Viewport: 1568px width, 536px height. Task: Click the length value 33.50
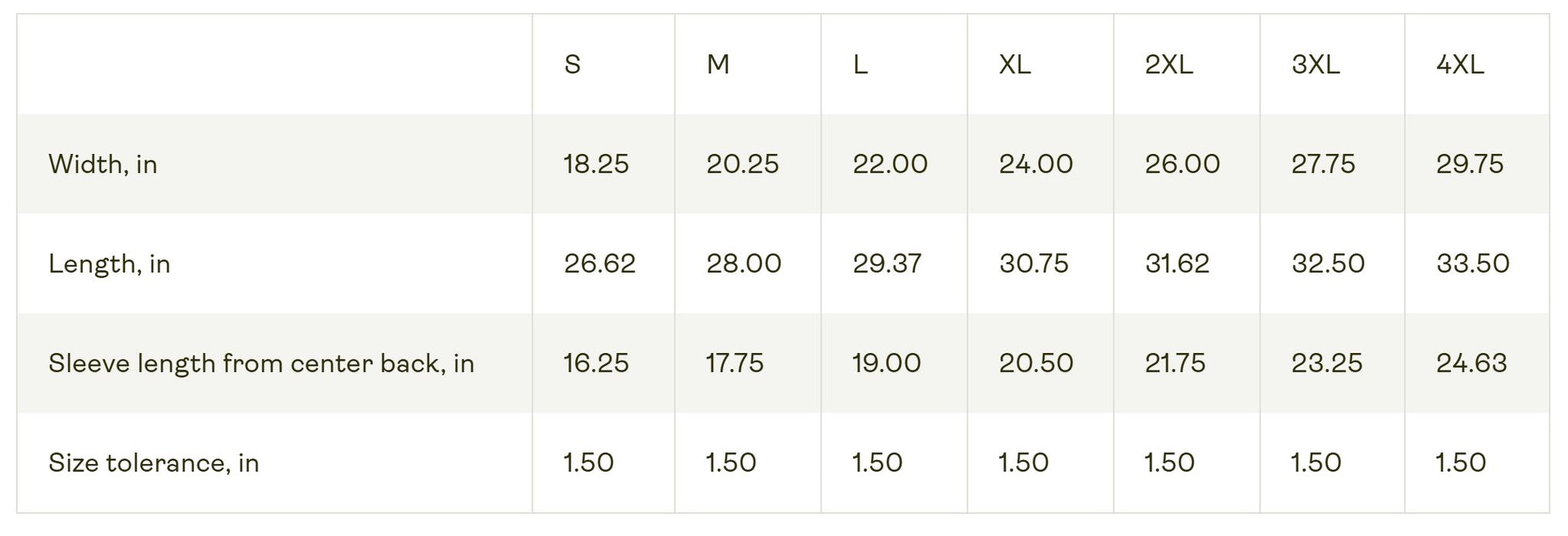click(1472, 264)
